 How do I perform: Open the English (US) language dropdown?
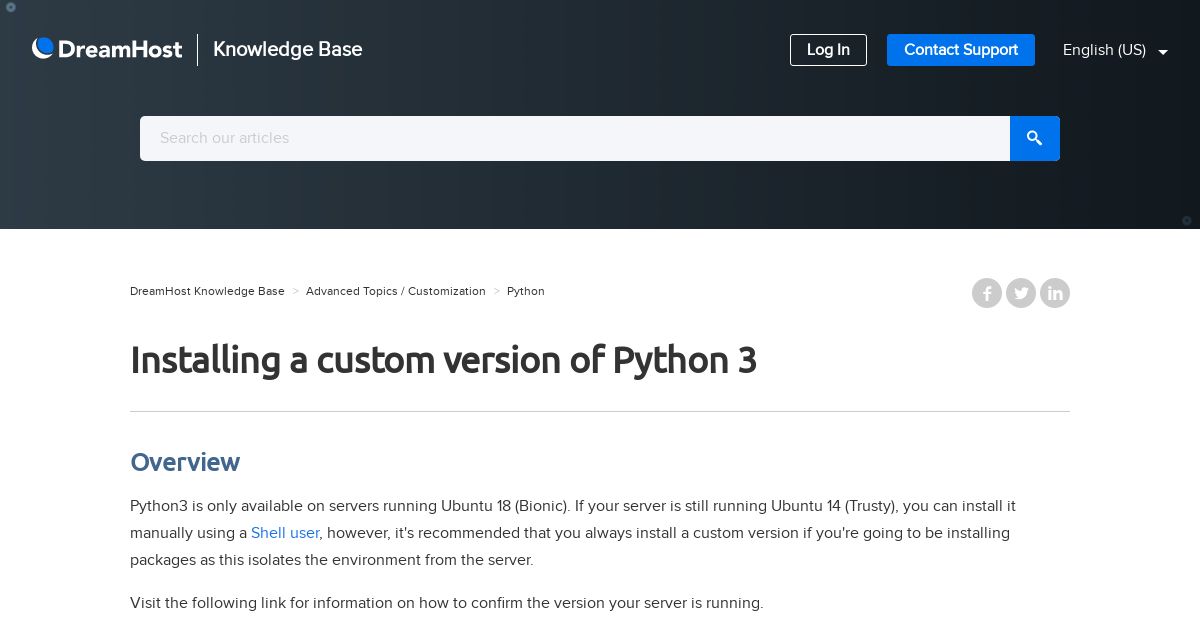tap(1115, 50)
